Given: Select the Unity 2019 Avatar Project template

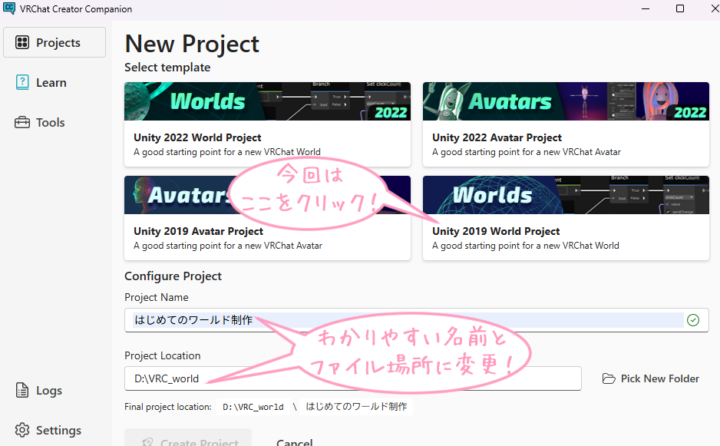Looking at the screenshot, I should coord(267,218).
